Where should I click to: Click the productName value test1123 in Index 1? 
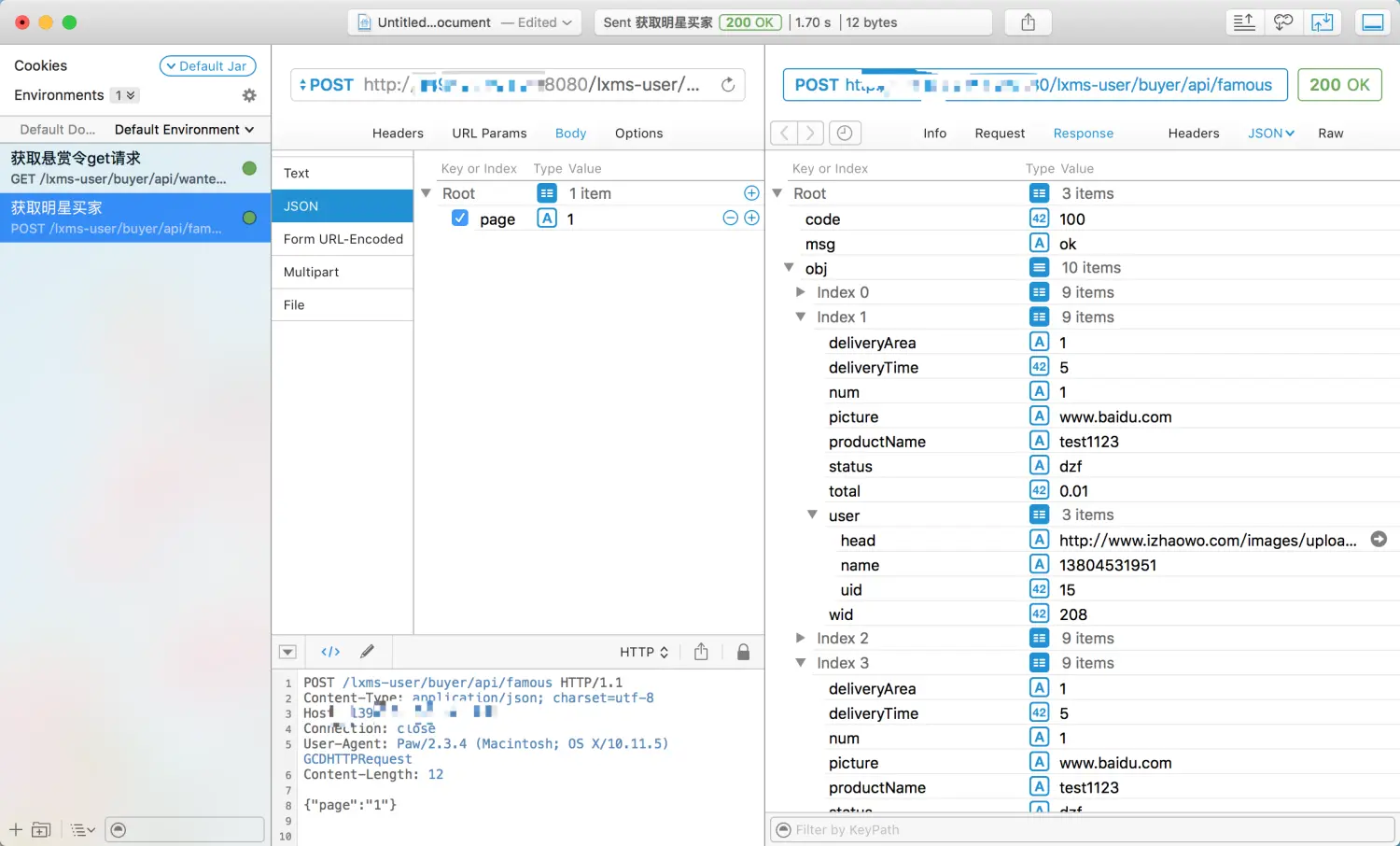1089,441
